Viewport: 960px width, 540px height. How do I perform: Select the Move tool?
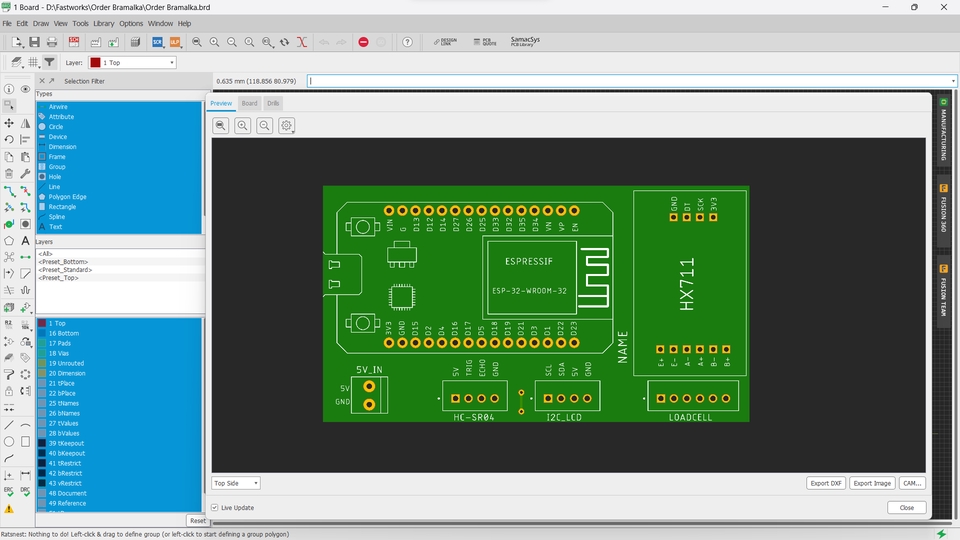click(9, 123)
